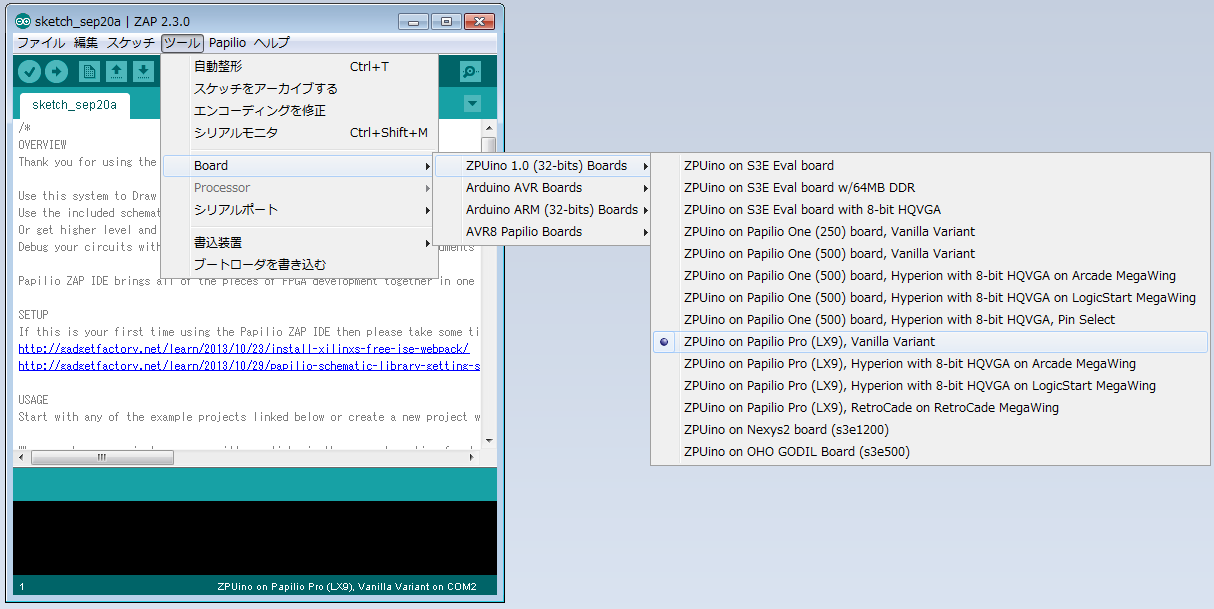Choose ブートローダを書き込む menu entry
Viewport: 1214px width, 609px height.
300,265
